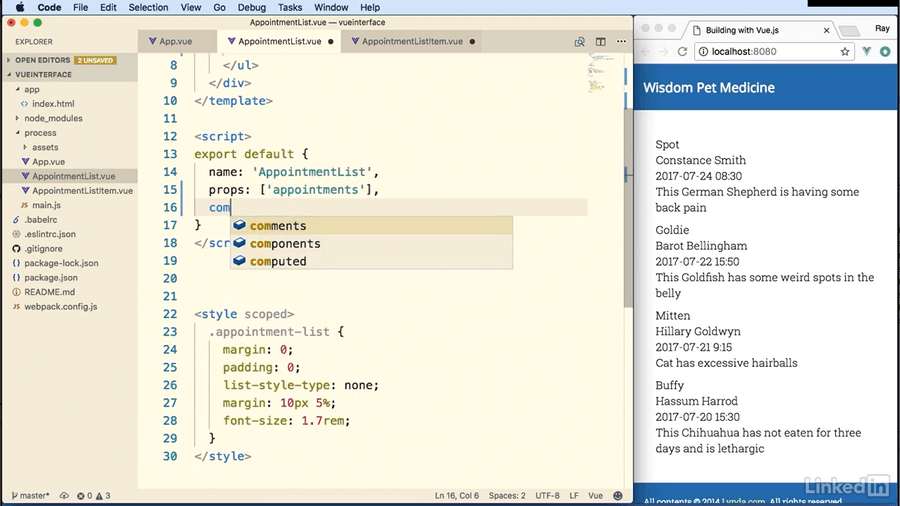900x506 pixels.
Task: Reload the browser page
Action: pyautogui.click(x=682, y=52)
